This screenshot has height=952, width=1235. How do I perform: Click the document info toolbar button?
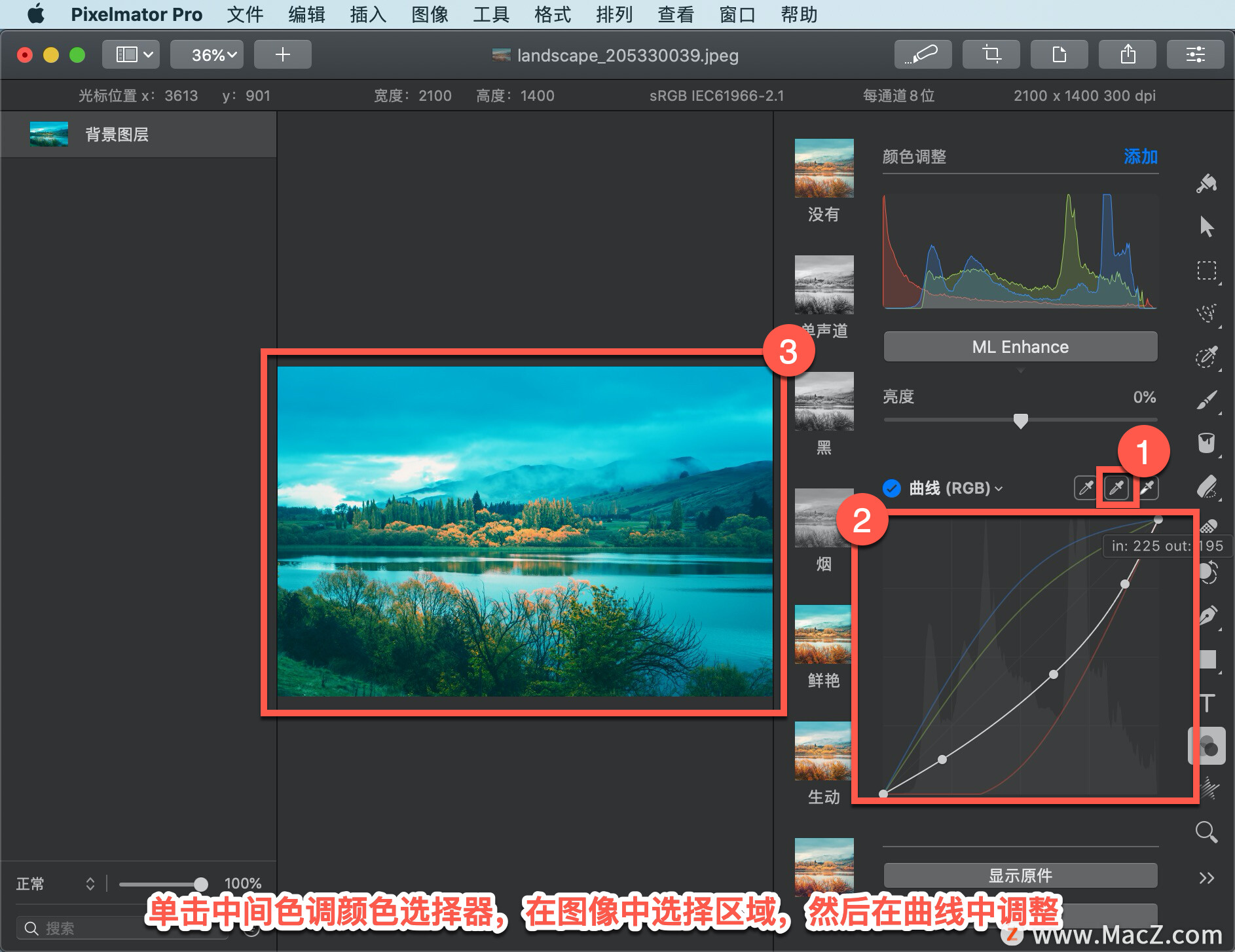point(1059,54)
